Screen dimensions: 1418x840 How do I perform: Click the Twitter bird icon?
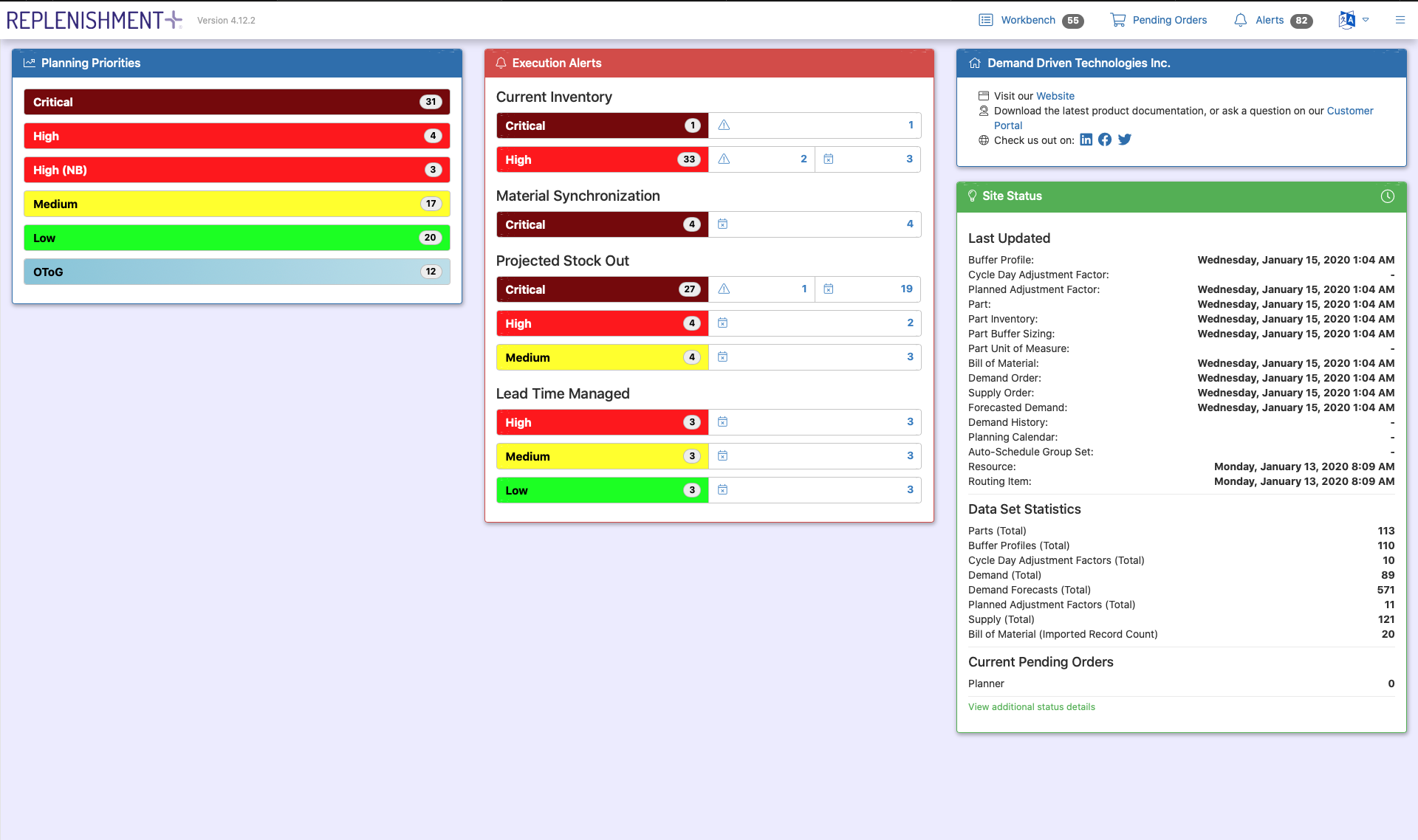1125,140
